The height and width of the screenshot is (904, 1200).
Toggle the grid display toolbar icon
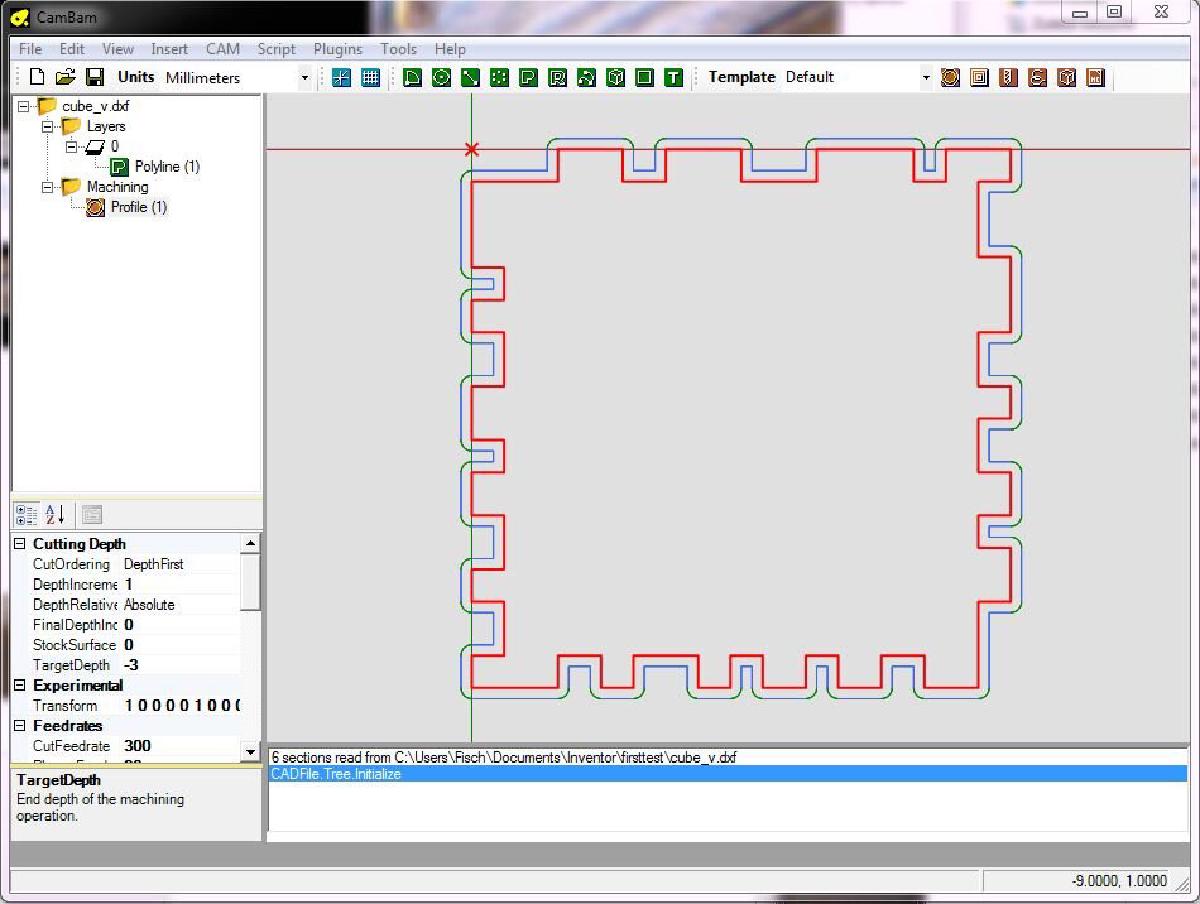370,77
